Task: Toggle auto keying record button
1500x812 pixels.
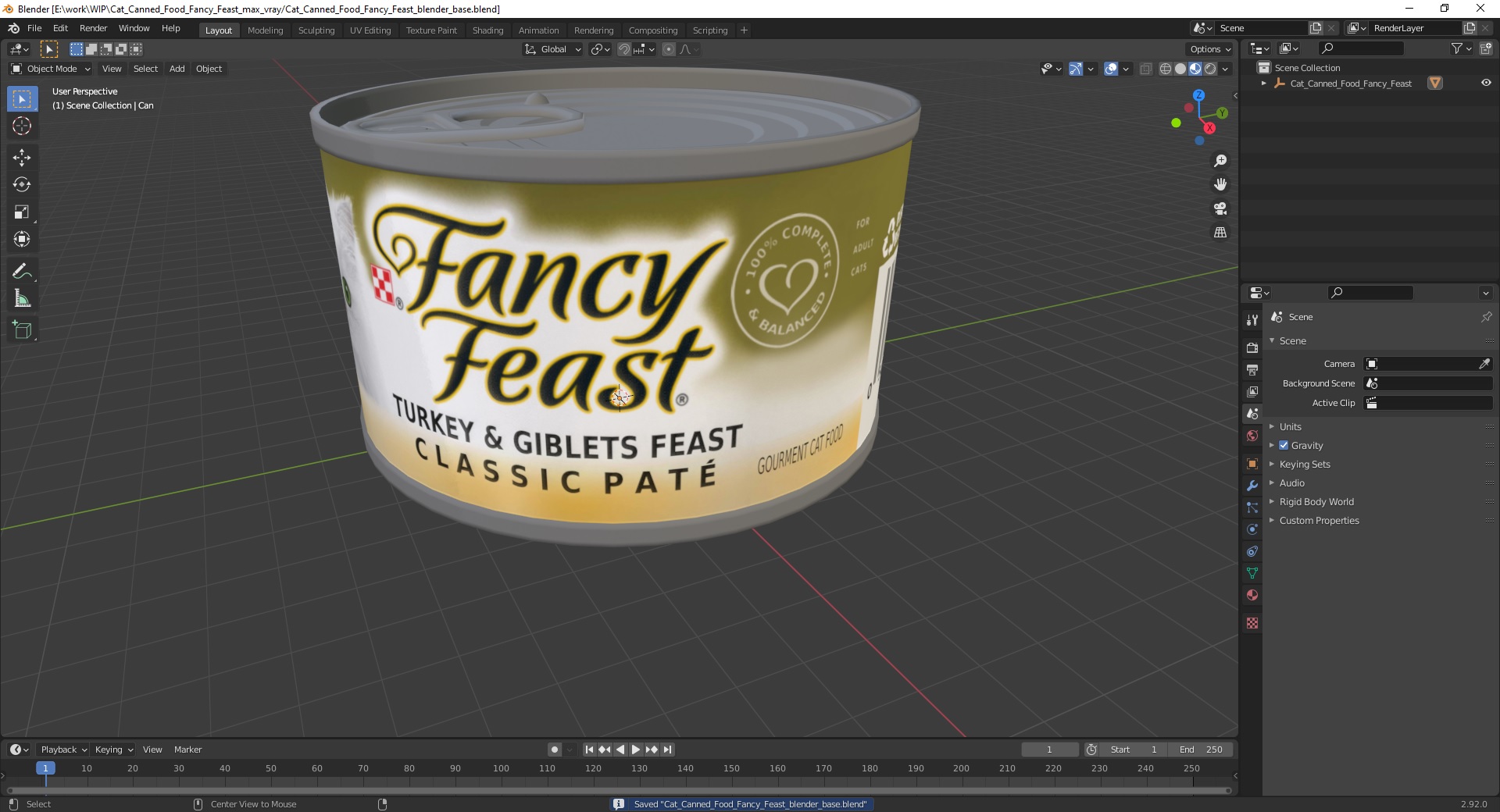Action: pyautogui.click(x=555, y=750)
